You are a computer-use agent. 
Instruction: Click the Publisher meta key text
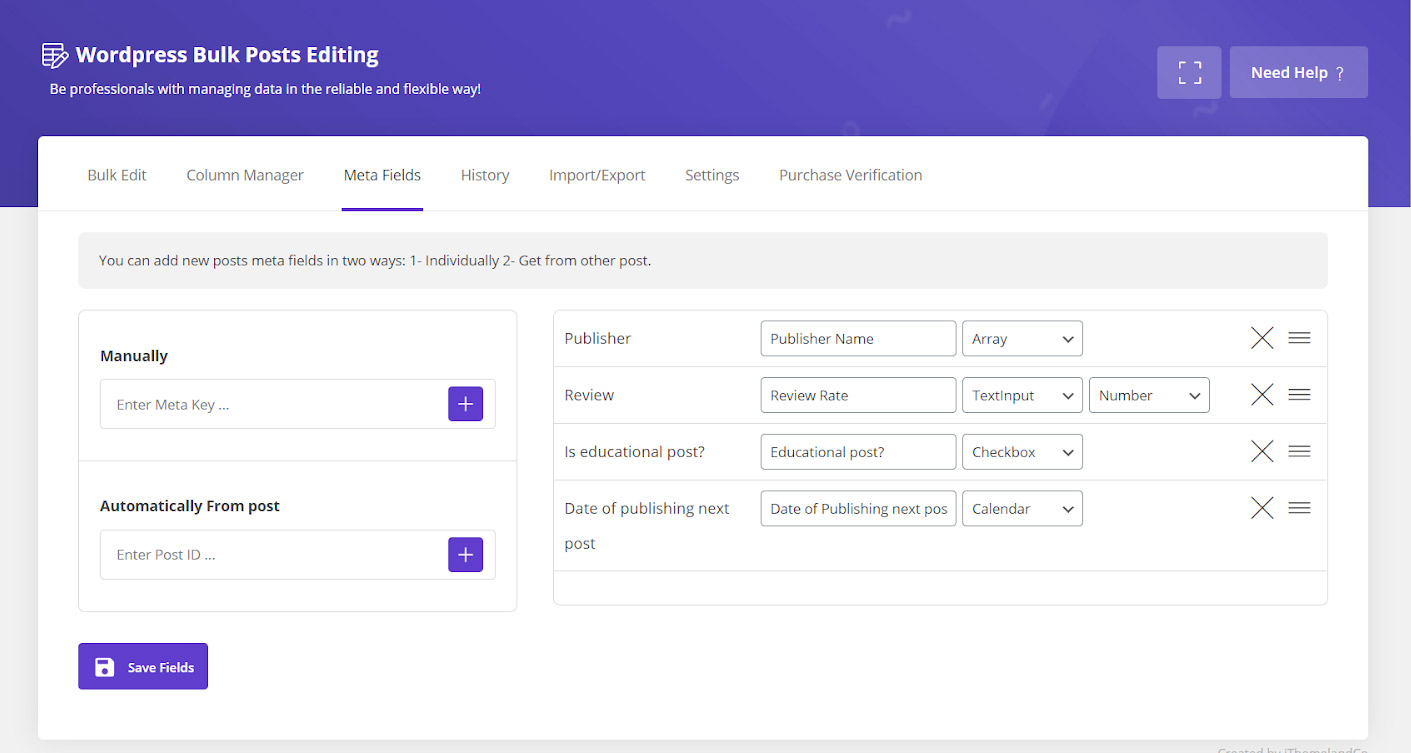tap(598, 338)
